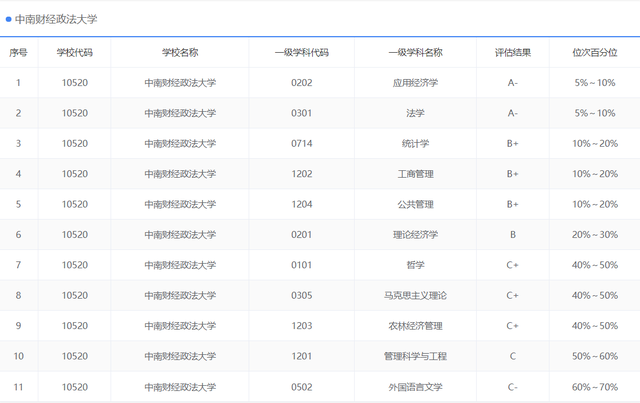Screen dimensions: 640x403
Task: Click the B+ result for 统计学
Action: (x=513, y=143)
